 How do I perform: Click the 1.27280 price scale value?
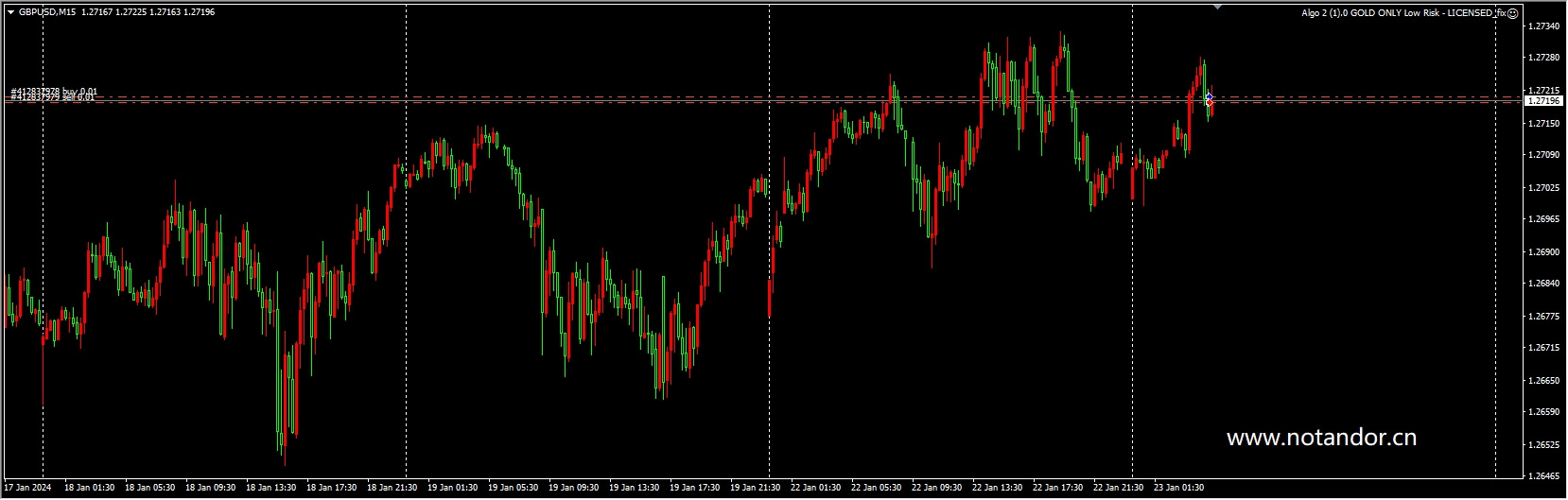click(1544, 58)
